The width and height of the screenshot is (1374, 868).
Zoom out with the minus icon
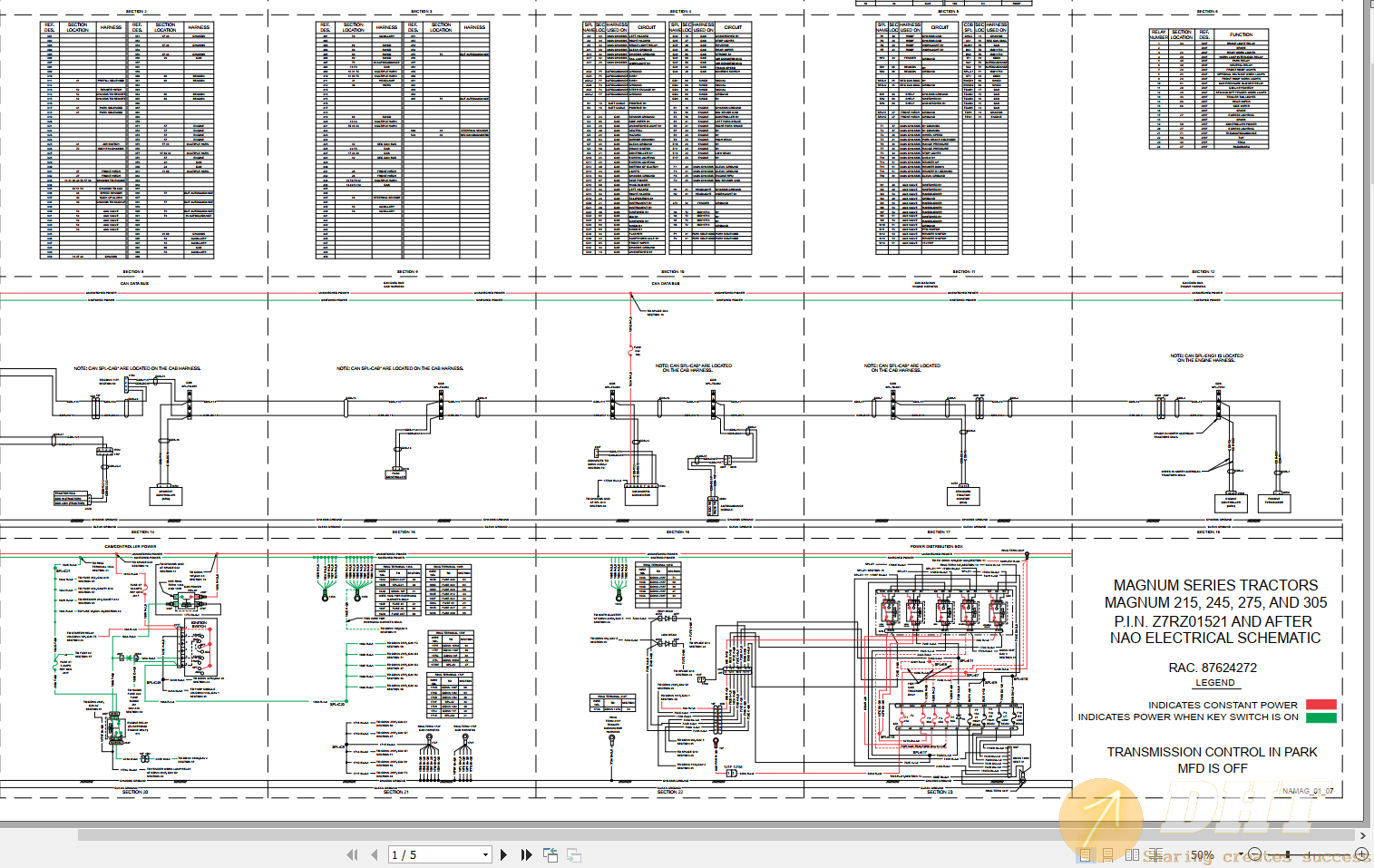point(1254,853)
